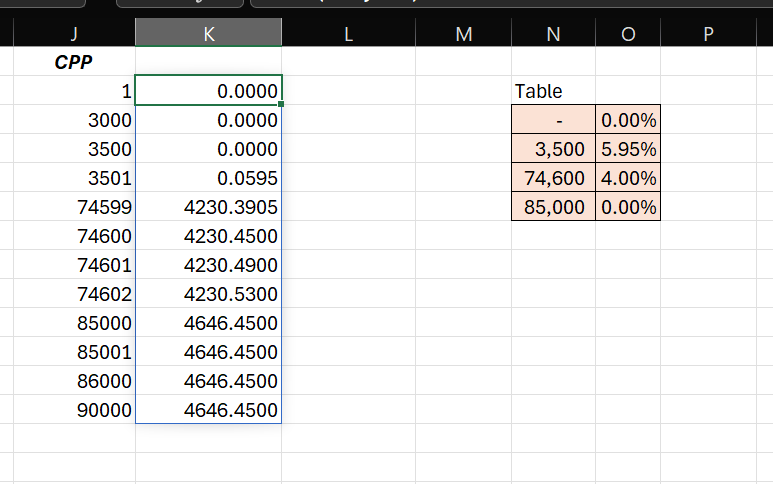Viewport: 773px width, 484px height.
Task: Click the cell with value 74599
Action: pos(74,207)
